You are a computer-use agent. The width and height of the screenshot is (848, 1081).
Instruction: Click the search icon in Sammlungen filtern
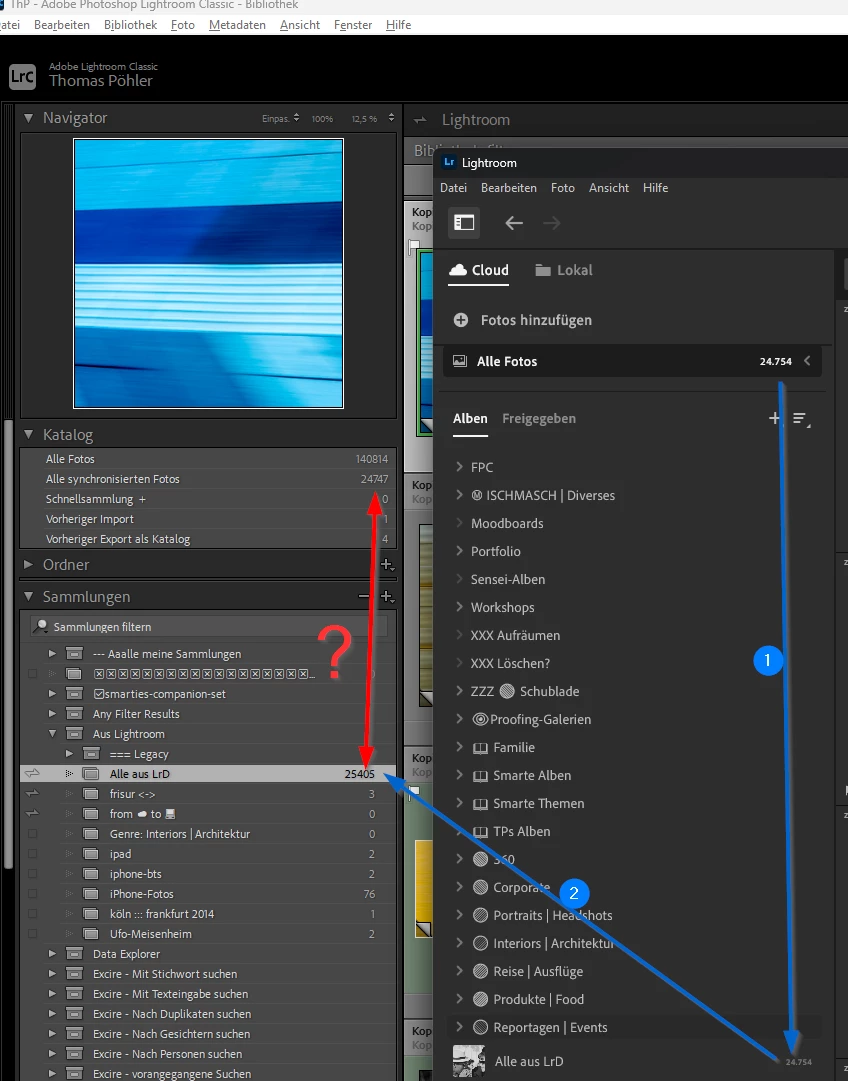pos(41,627)
